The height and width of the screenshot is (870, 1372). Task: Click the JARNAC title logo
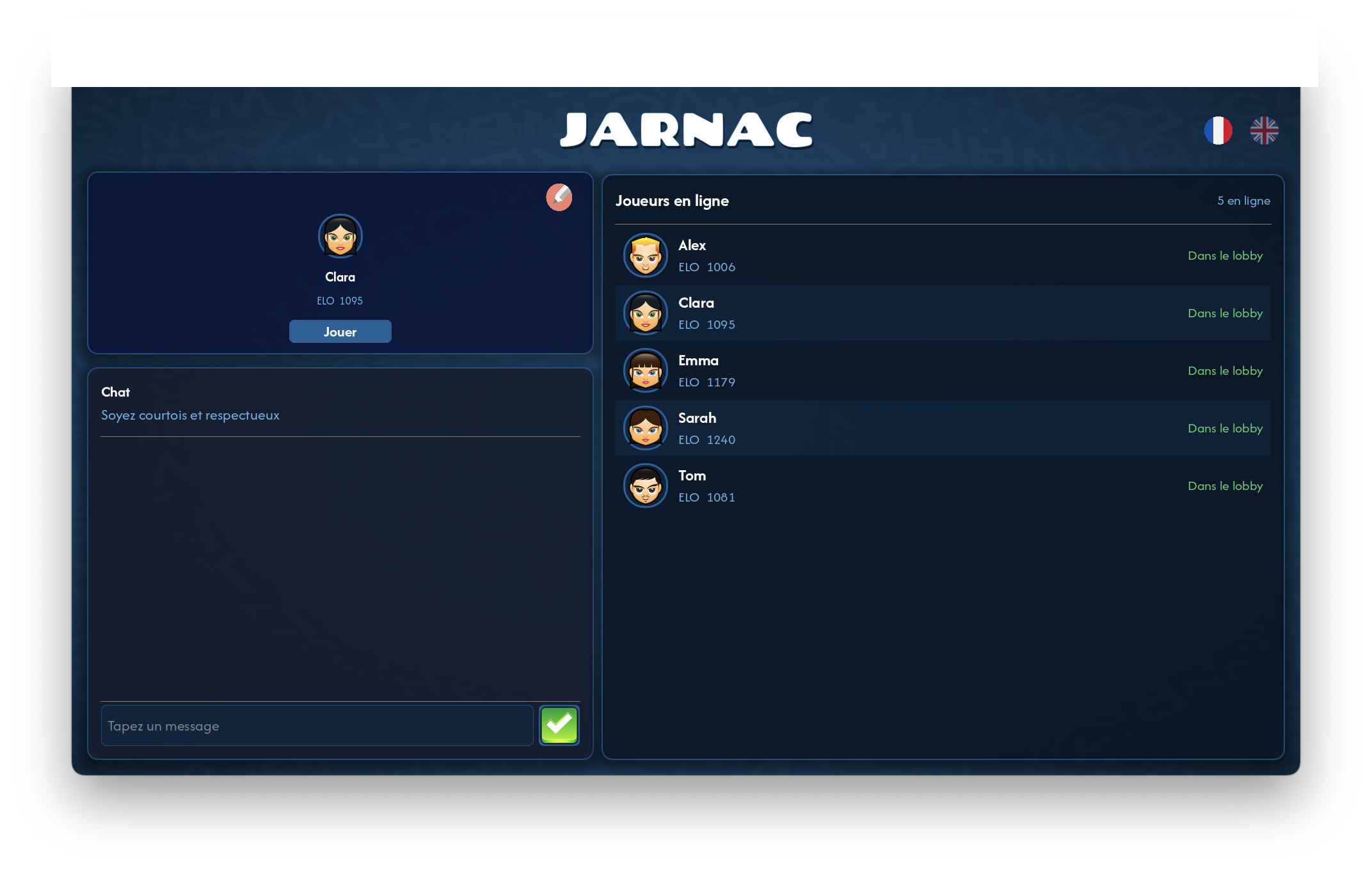click(x=686, y=130)
